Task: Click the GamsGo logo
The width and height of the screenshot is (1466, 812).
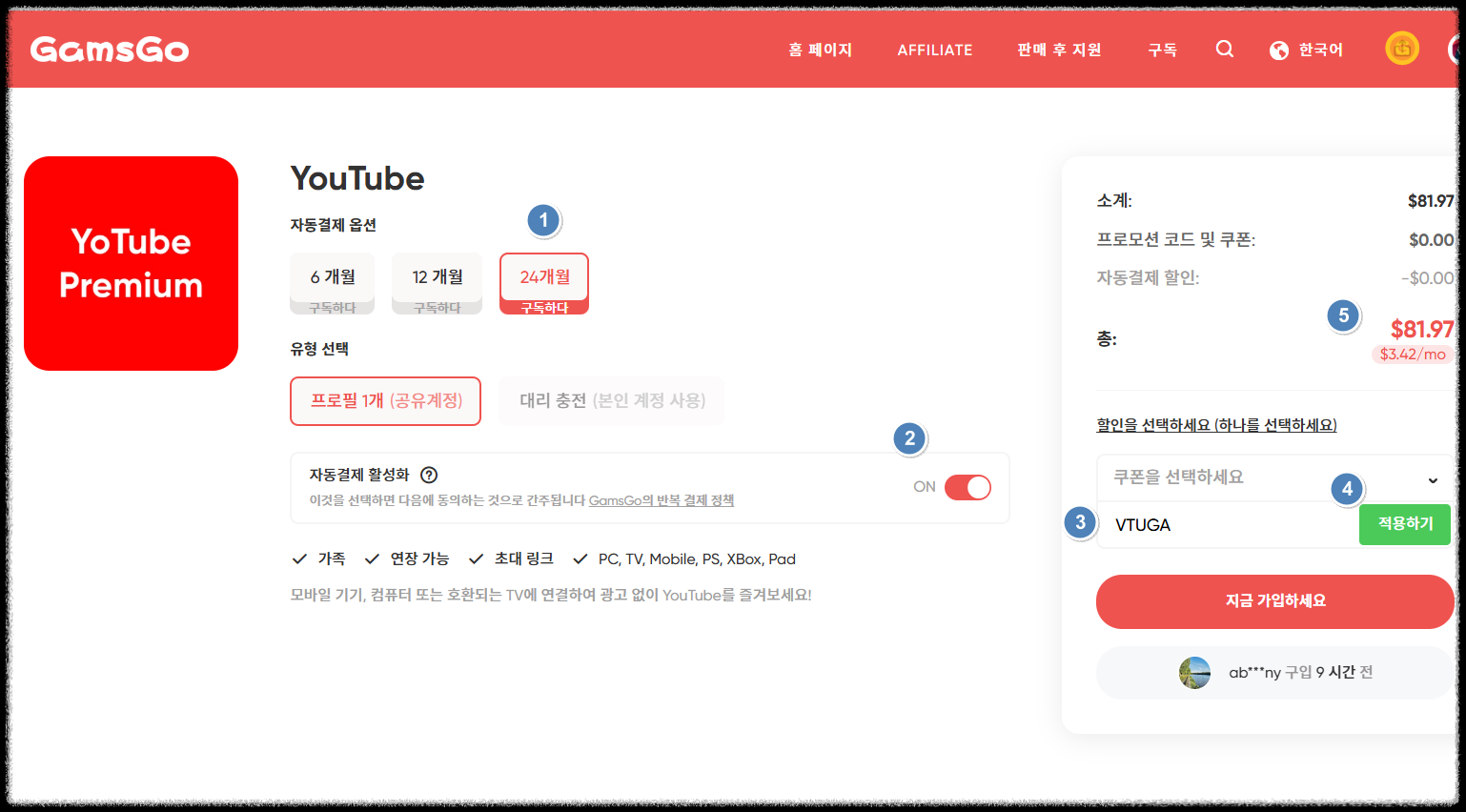Action: 110,50
